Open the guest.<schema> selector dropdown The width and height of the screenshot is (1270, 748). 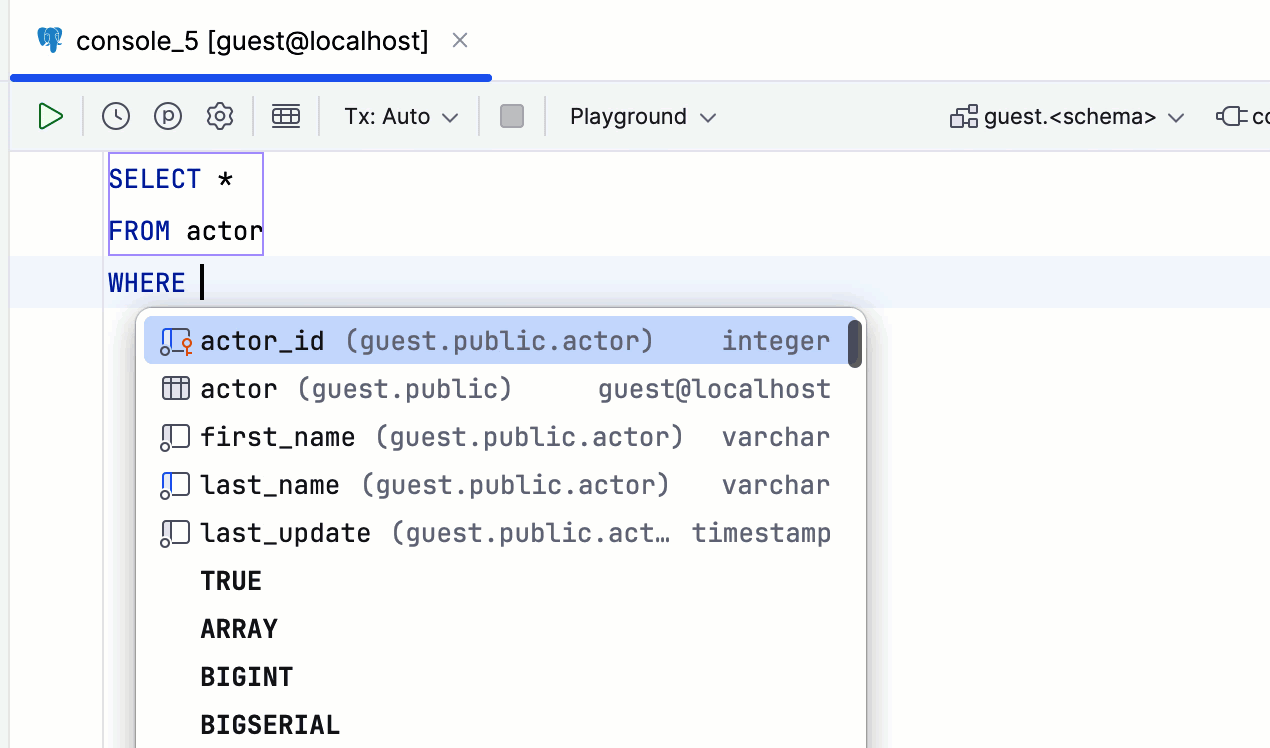1068,117
